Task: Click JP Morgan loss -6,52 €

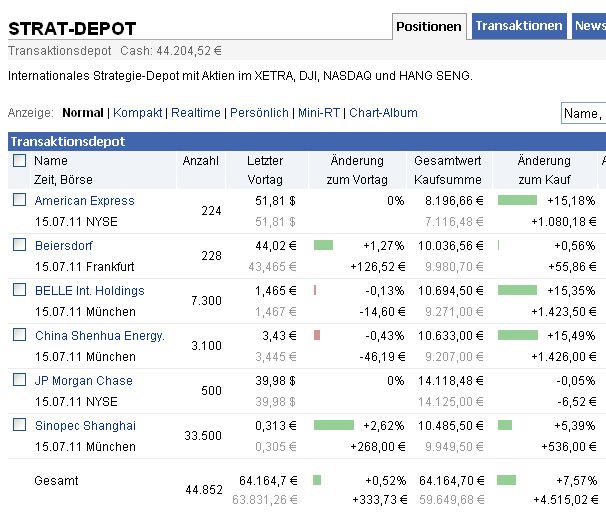Action: [x=577, y=402]
